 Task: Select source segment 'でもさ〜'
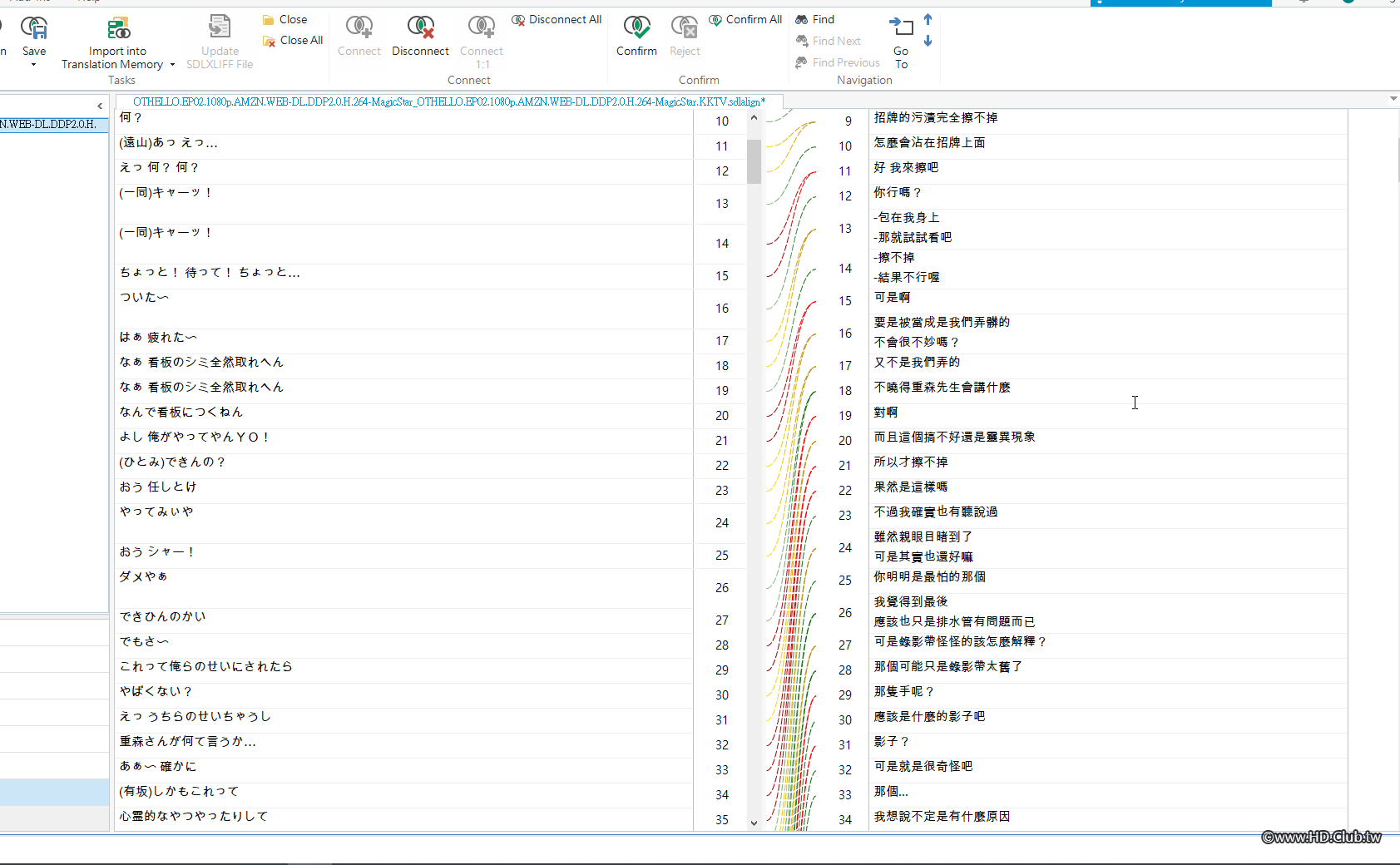click(404, 645)
